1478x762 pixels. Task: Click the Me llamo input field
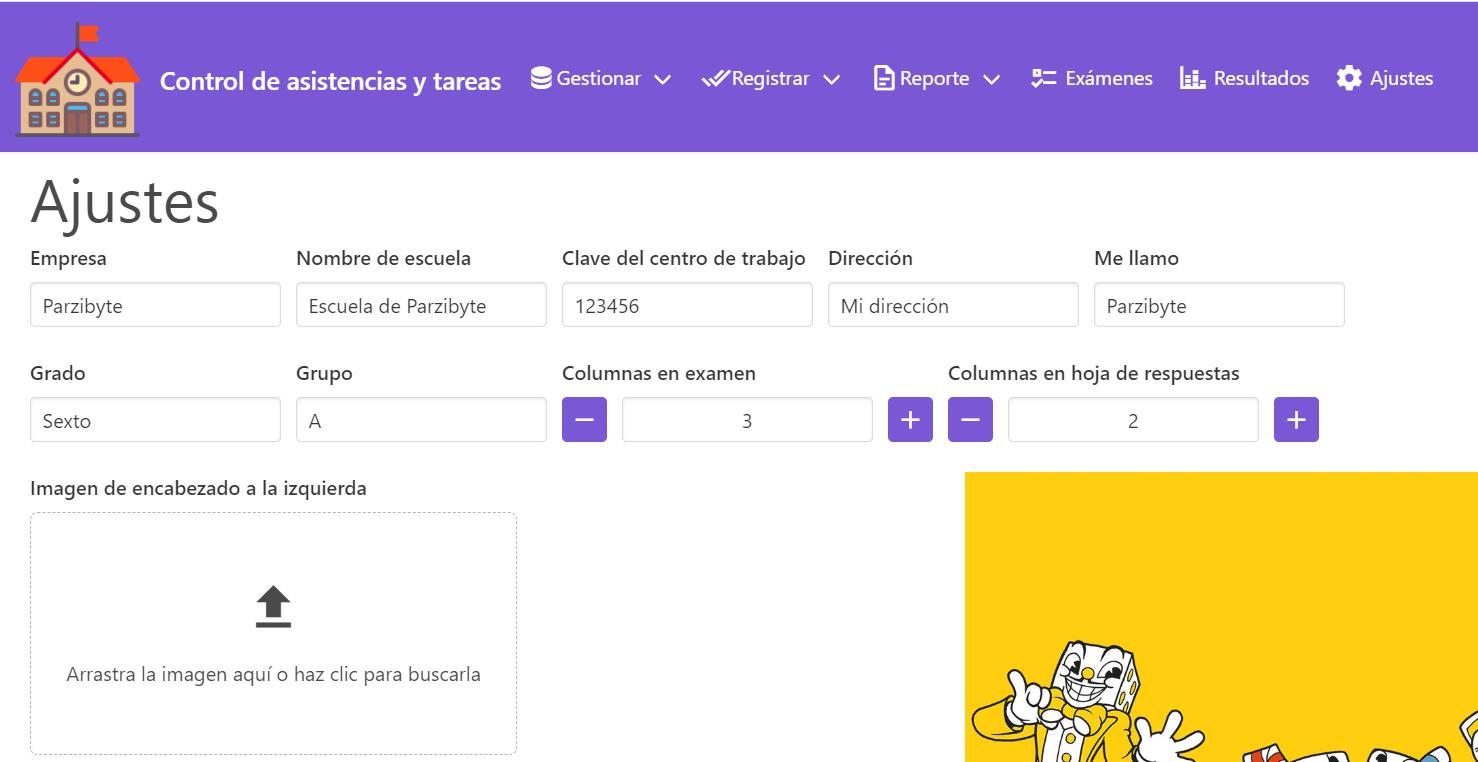coord(1219,305)
